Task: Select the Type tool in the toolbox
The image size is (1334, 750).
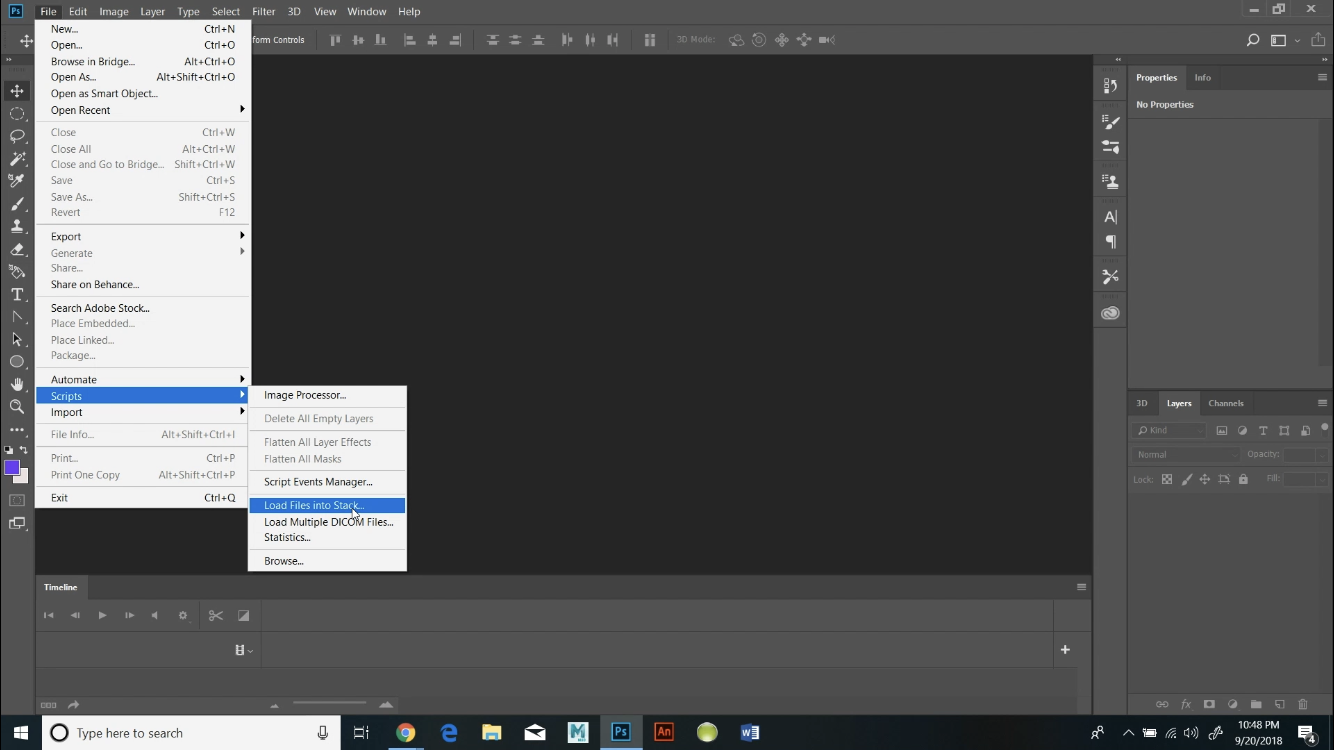Action: [x=17, y=294]
